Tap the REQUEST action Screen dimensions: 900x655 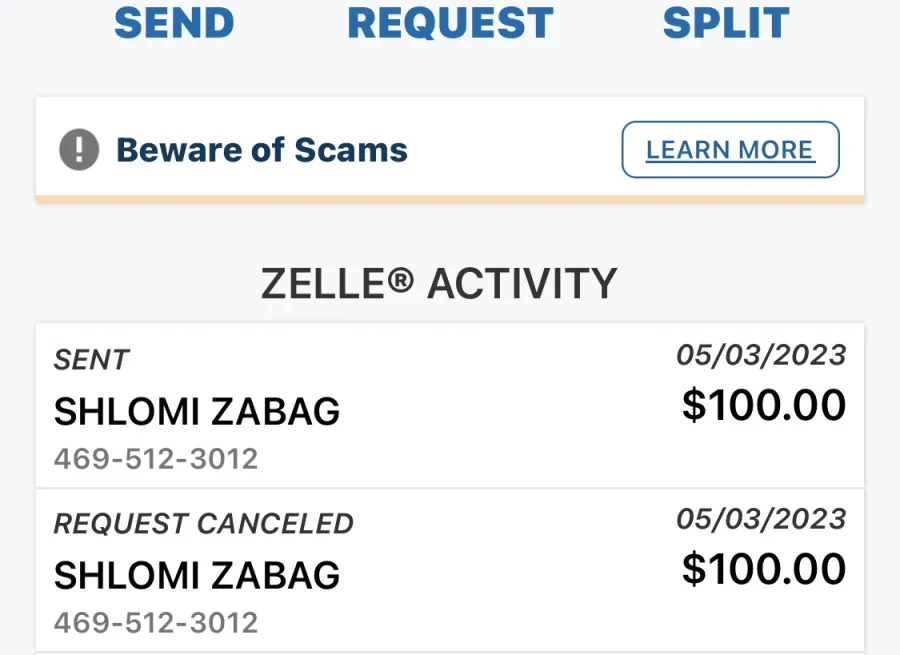pyautogui.click(x=451, y=23)
